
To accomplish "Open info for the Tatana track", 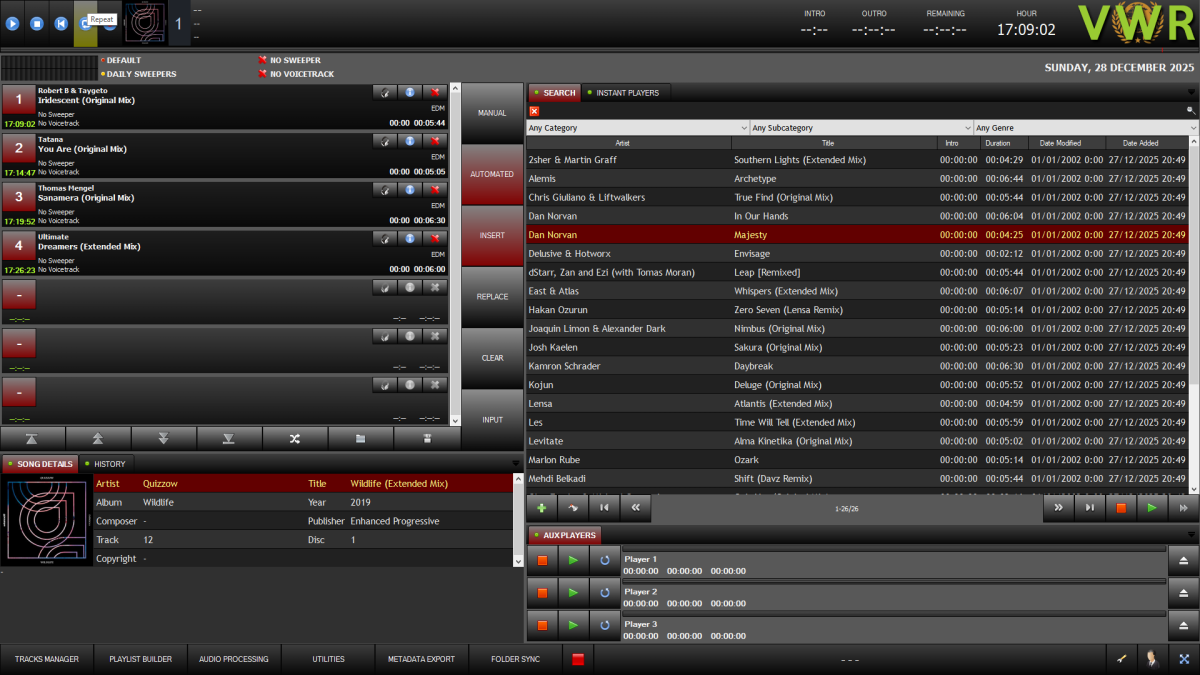I will 410,140.
